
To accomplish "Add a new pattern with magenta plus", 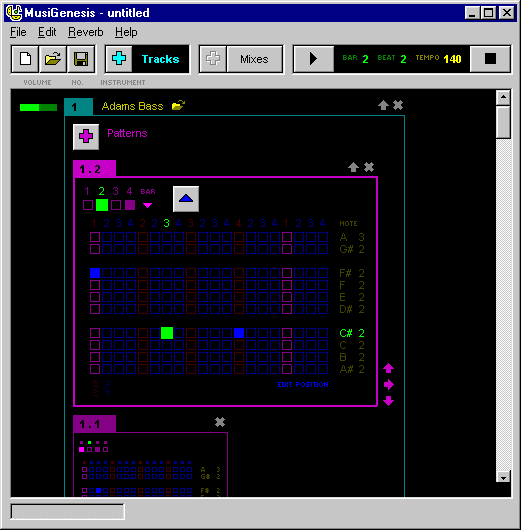I will (86, 137).
